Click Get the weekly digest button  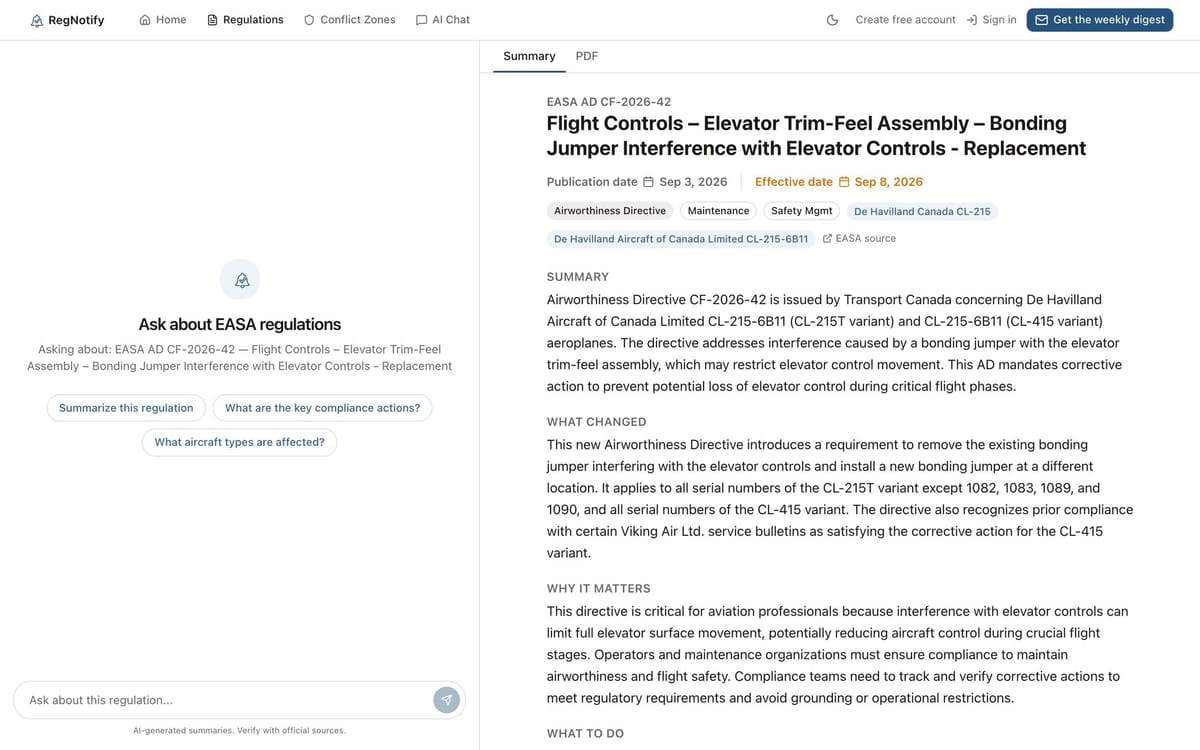[1100, 20]
